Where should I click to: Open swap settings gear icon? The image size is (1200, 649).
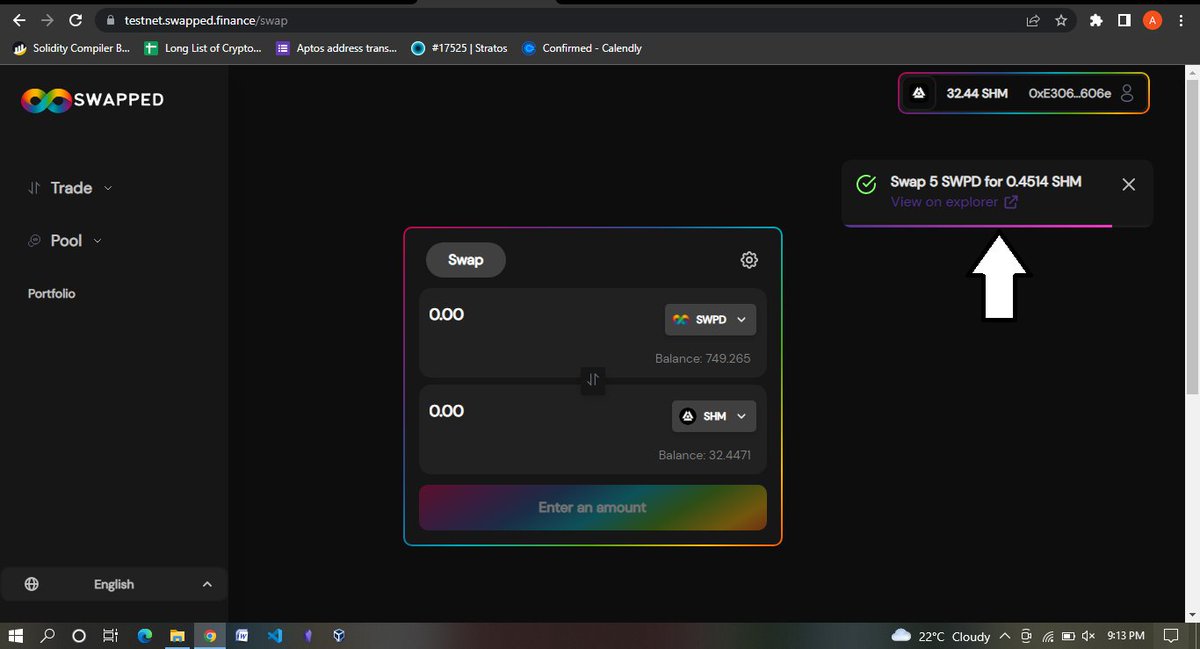point(749,260)
